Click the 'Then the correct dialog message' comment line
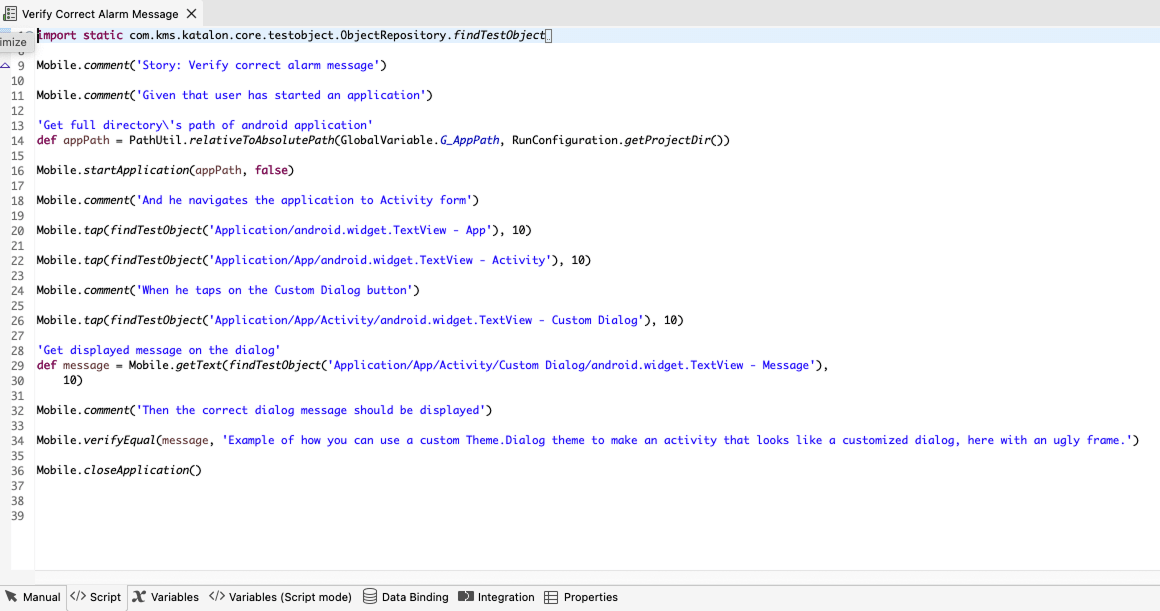This screenshot has height=611, width=1160. click(264, 410)
